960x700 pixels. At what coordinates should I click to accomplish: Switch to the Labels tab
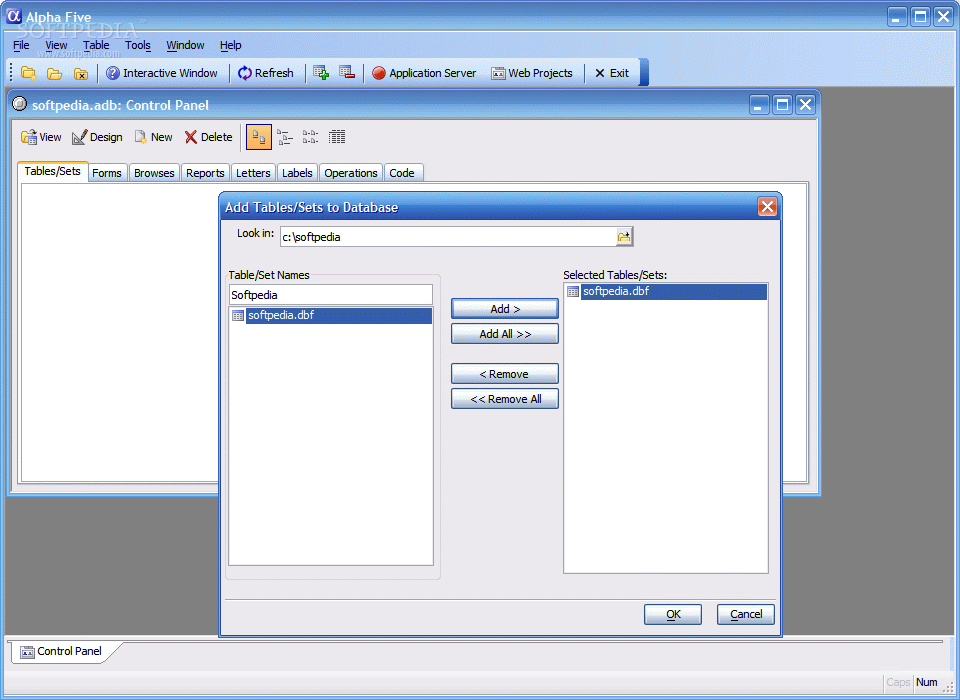298,173
